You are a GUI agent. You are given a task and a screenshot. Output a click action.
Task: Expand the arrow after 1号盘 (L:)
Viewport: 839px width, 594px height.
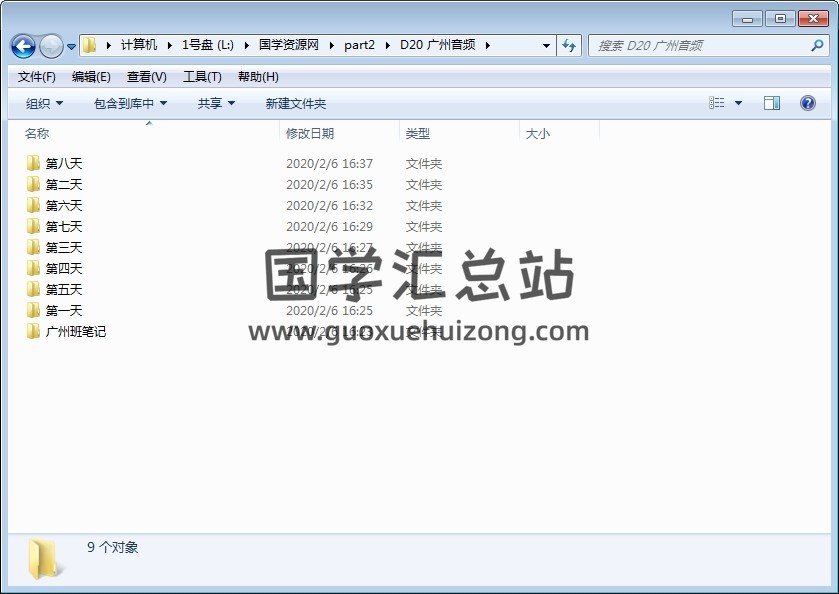(x=247, y=45)
